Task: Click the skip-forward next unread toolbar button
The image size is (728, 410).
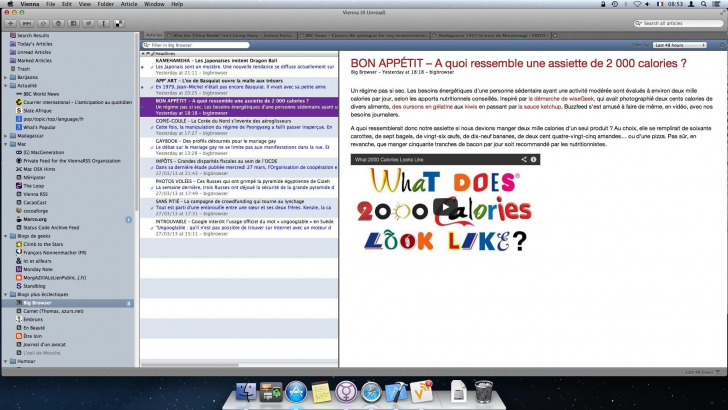Action: (x=26, y=23)
